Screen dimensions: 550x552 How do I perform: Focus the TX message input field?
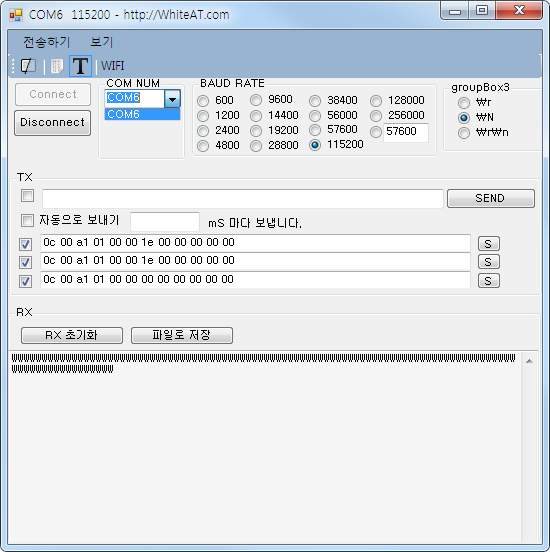tap(243, 199)
